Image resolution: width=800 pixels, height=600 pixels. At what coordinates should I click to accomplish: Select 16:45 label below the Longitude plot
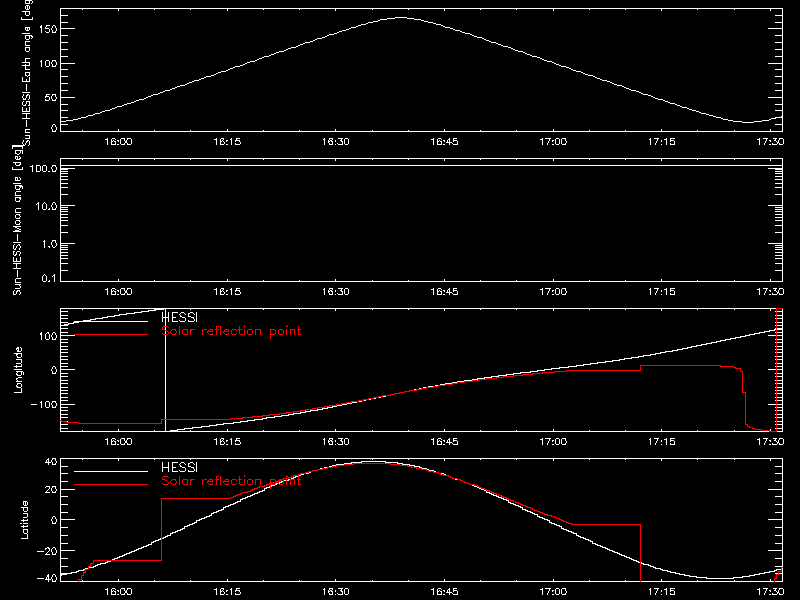point(444,441)
